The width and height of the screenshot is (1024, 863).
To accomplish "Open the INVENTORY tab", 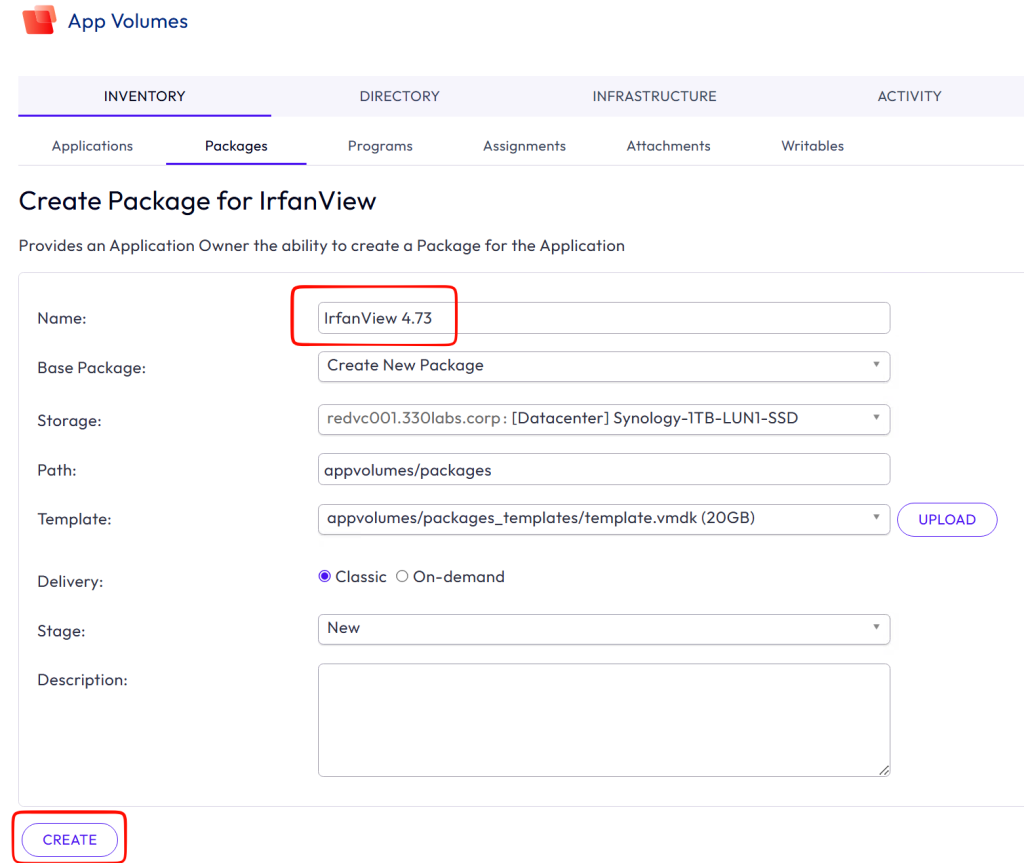I will [x=144, y=96].
